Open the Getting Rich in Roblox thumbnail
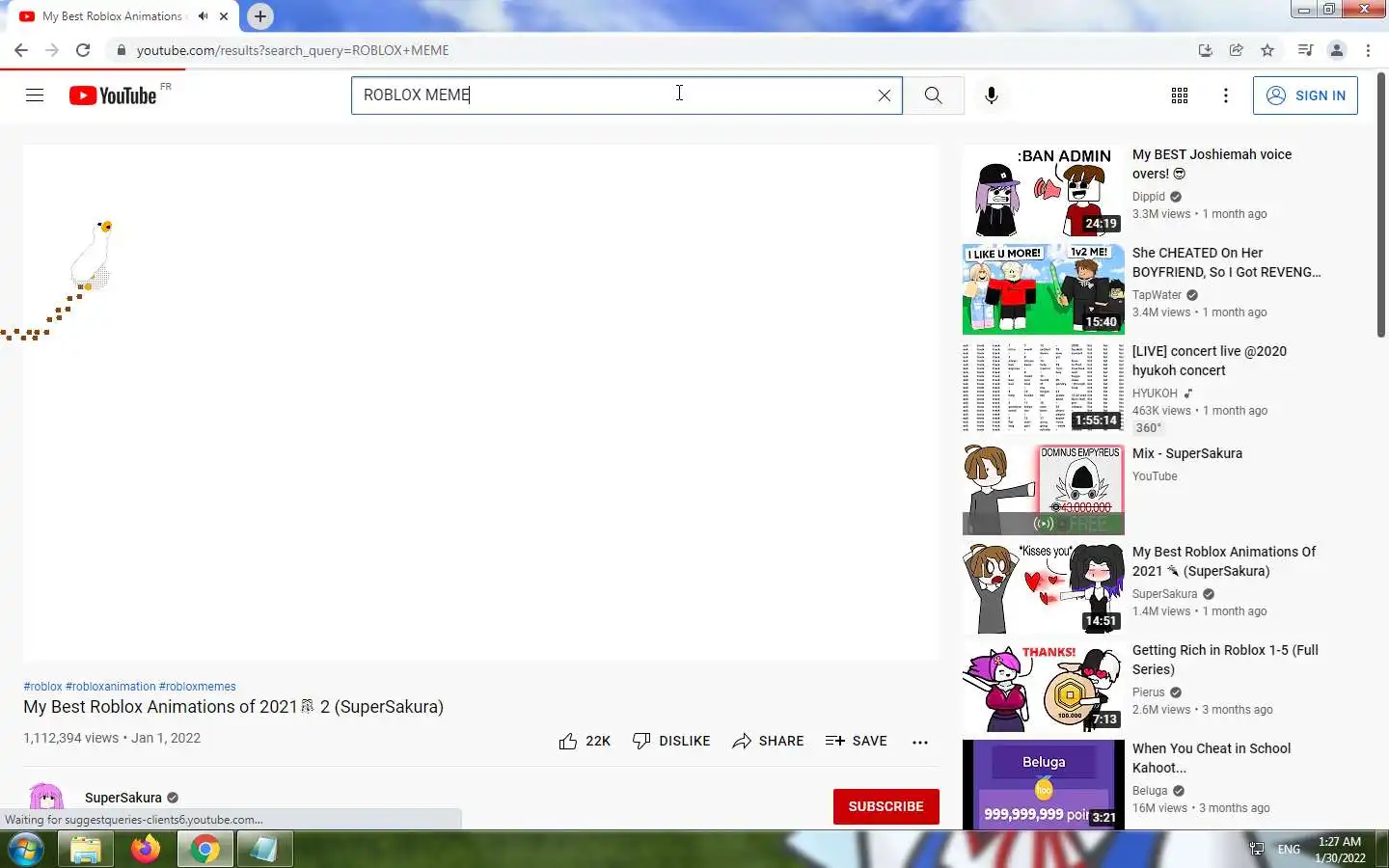 pos(1043,687)
